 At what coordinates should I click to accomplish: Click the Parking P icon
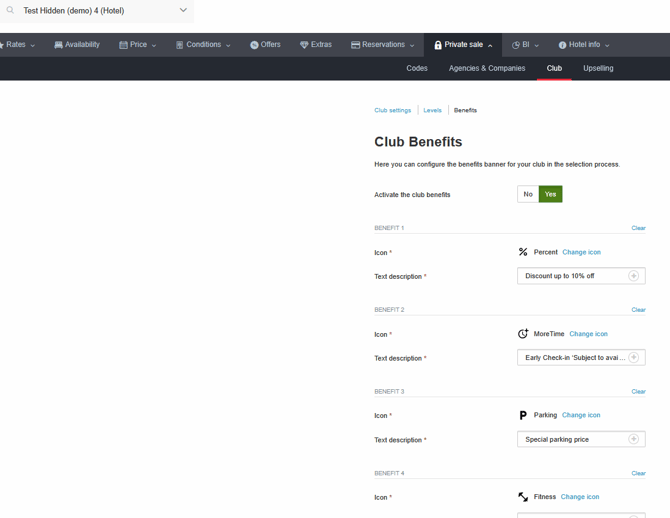tap(523, 415)
